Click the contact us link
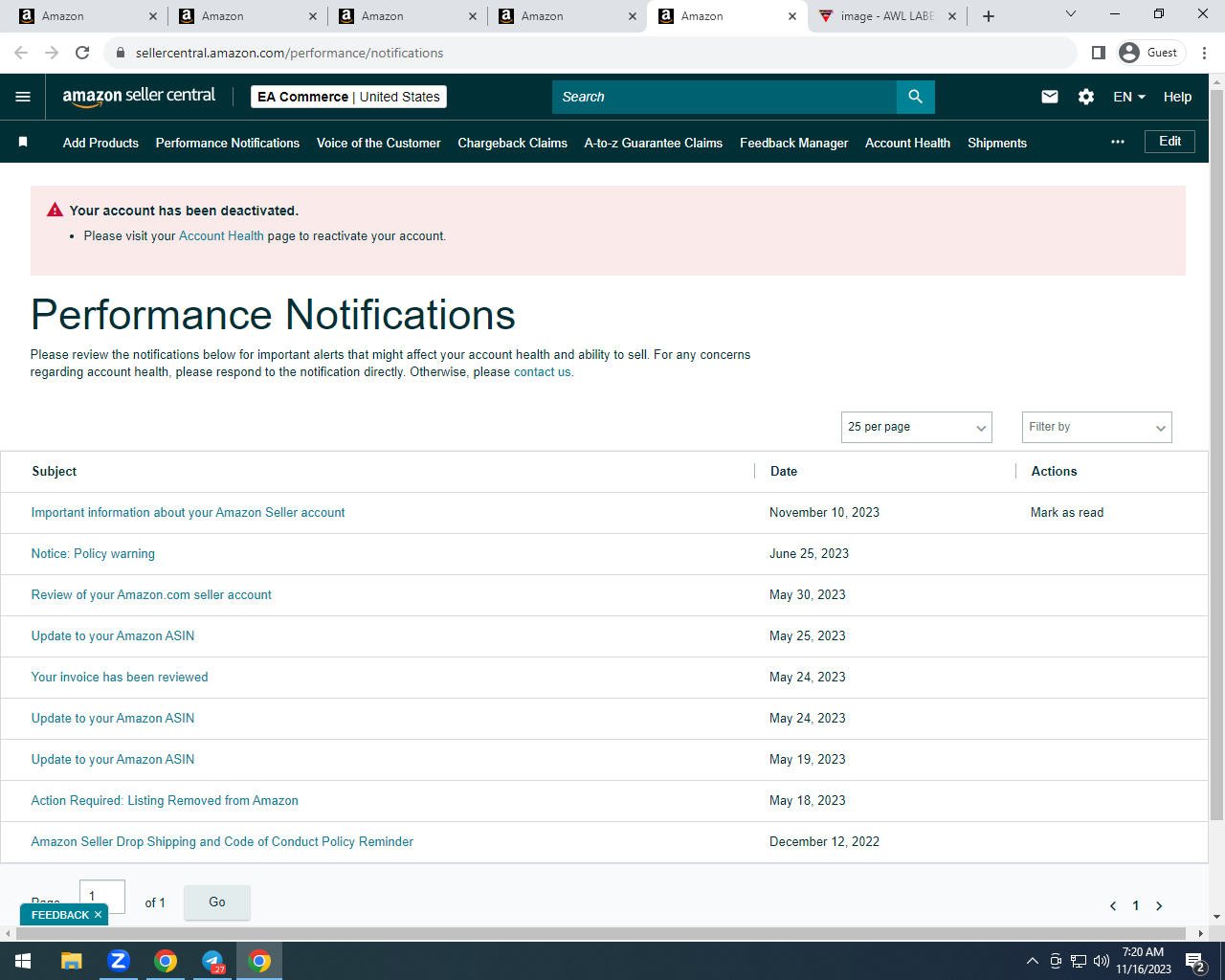The height and width of the screenshot is (980, 1225). (542, 372)
